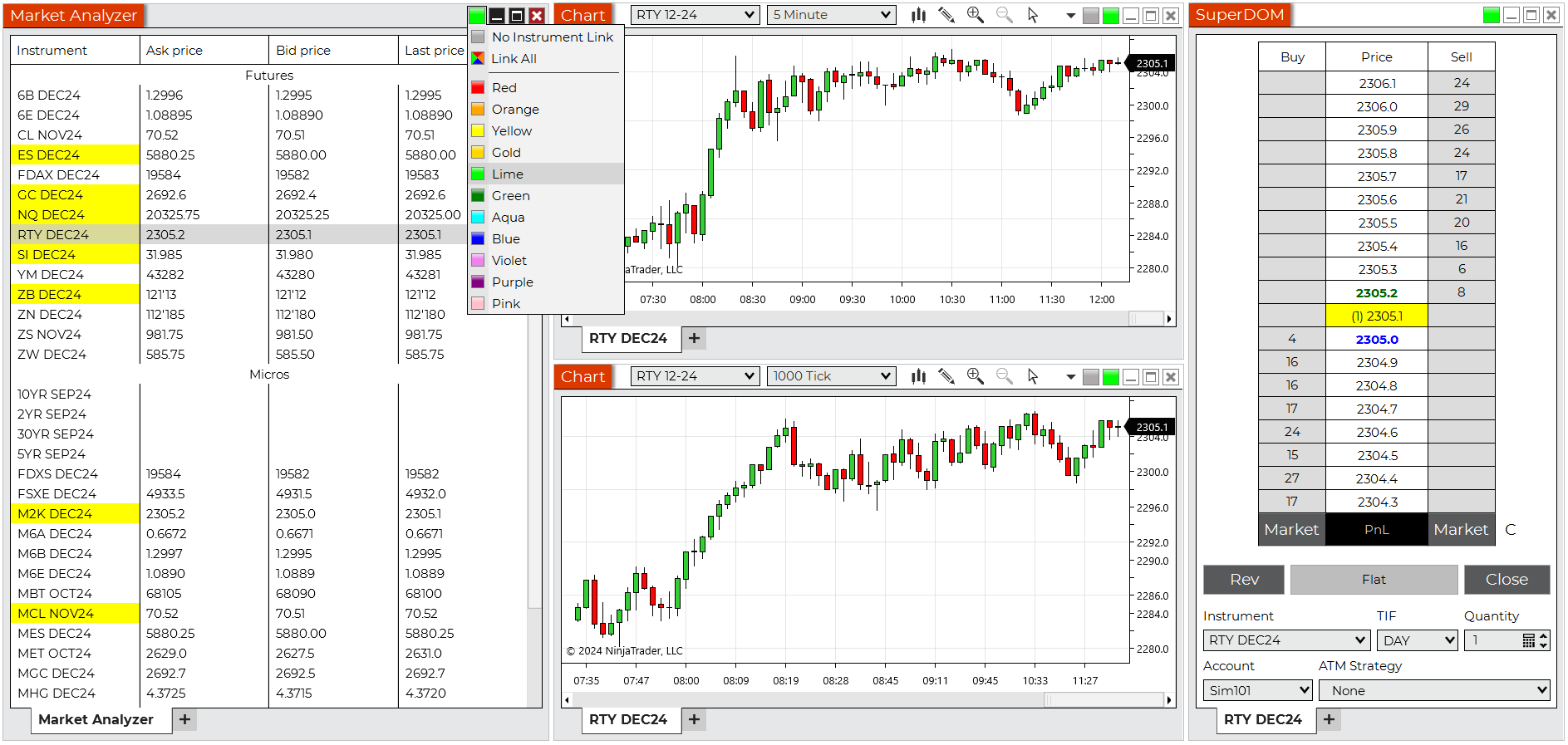Open Account dropdown showing Sim101

pyautogui.click(x=1257, y=690)
